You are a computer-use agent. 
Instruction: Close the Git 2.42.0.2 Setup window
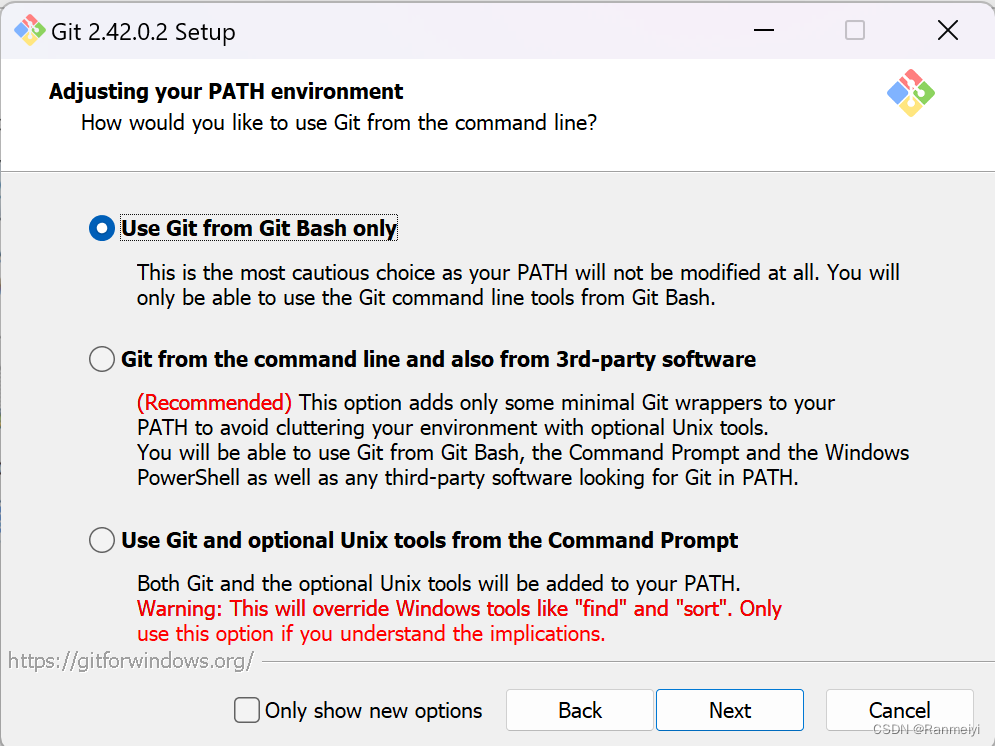(x=947, y=30)
